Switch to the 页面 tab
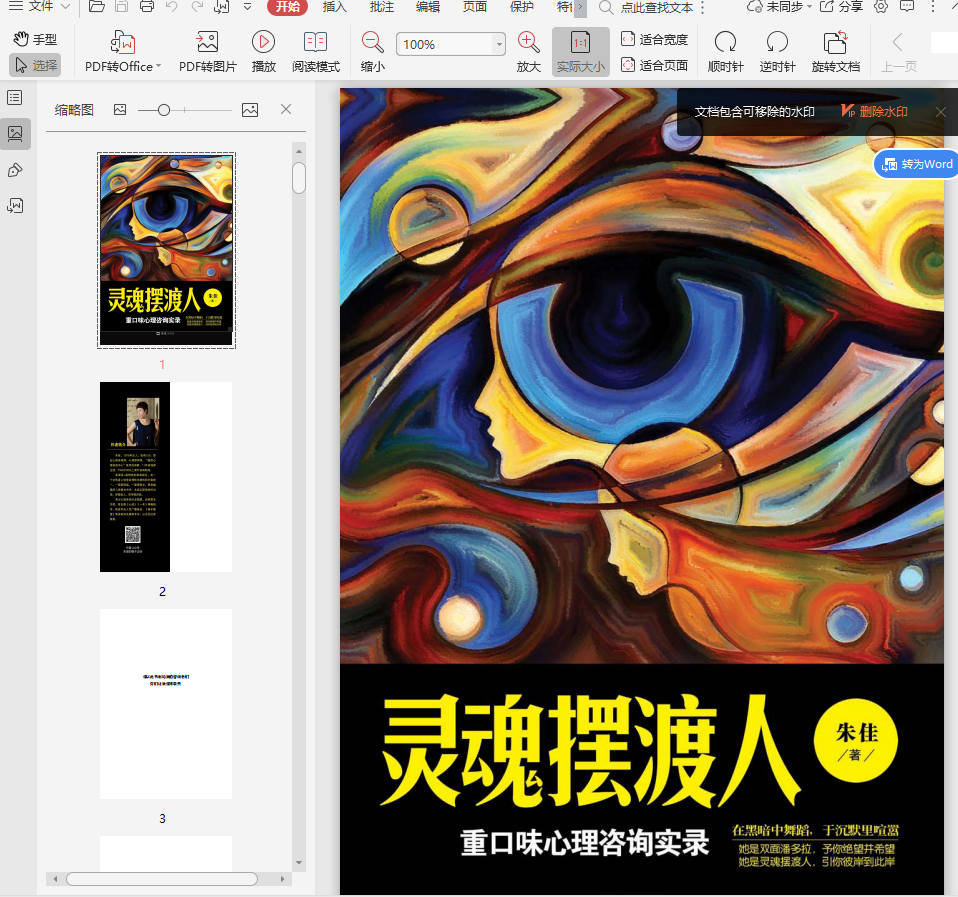This screenshot has width=958, height=897. (x=475, y=7)
